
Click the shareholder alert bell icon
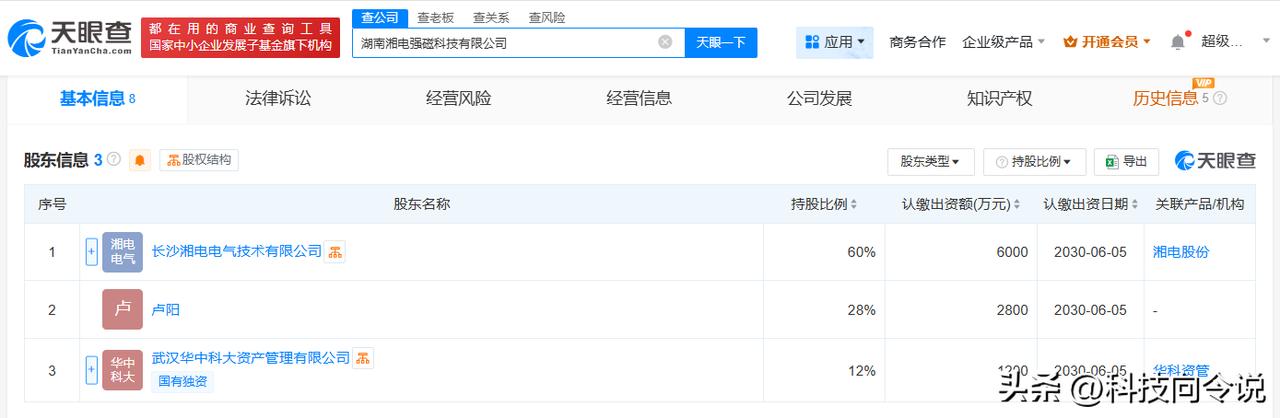[140, 160]
